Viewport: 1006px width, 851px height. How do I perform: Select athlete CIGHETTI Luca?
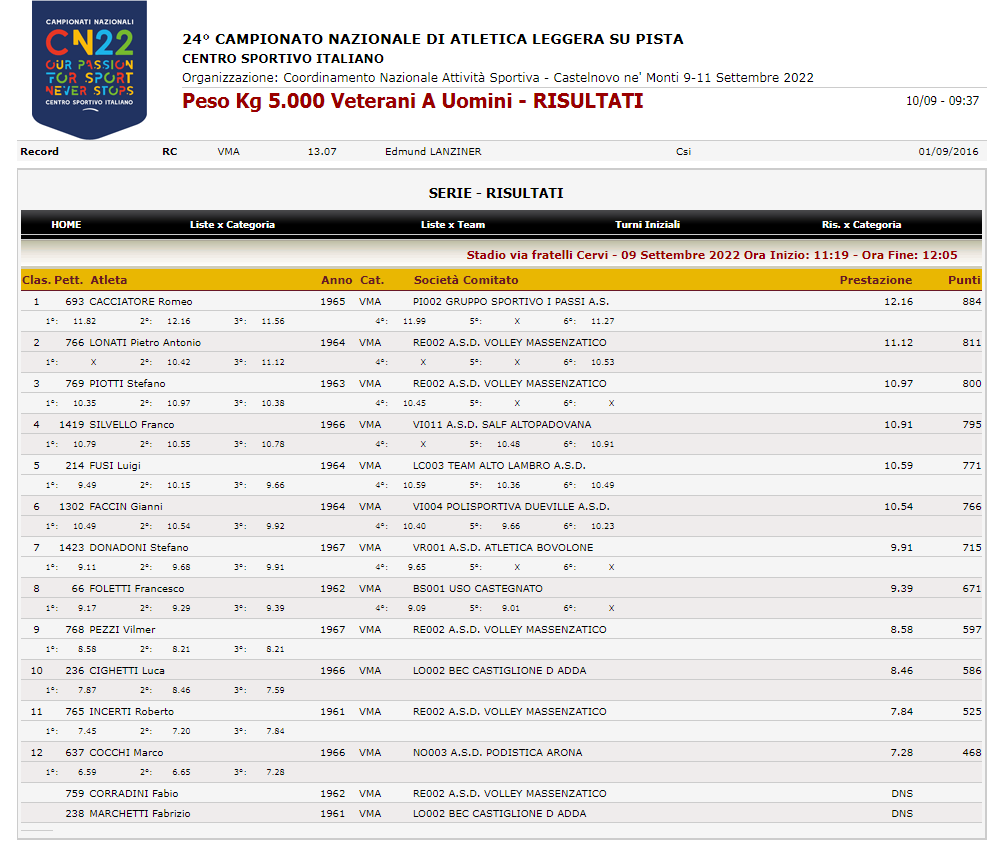[x=127, y=671]
